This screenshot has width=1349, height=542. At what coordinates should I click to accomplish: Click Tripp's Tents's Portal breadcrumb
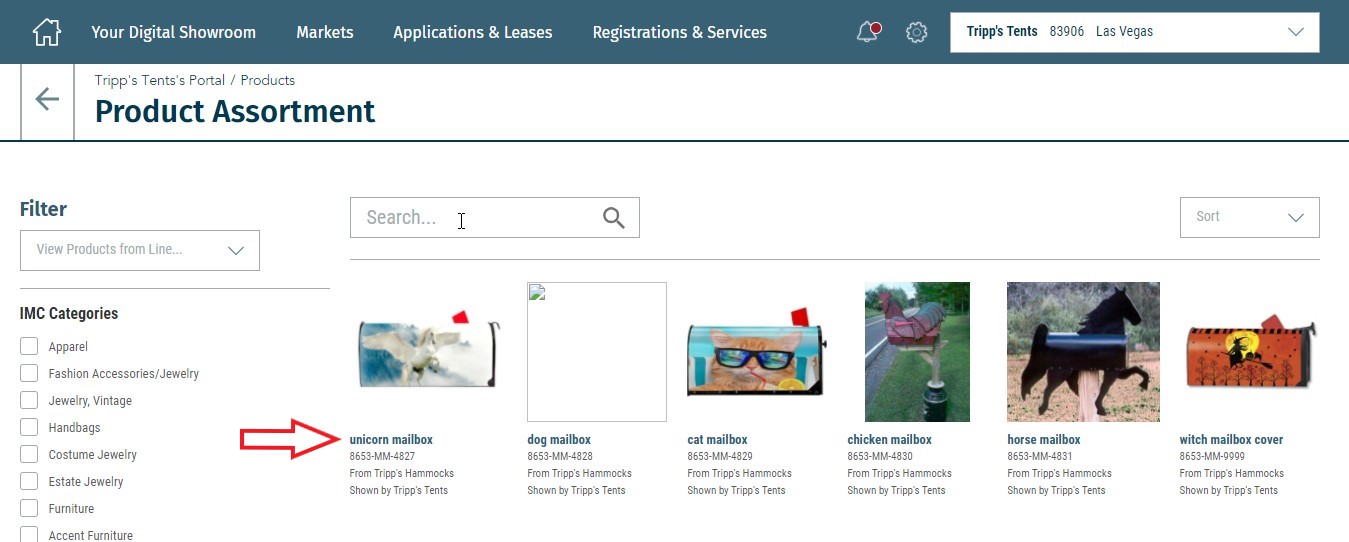click(160, 80)
